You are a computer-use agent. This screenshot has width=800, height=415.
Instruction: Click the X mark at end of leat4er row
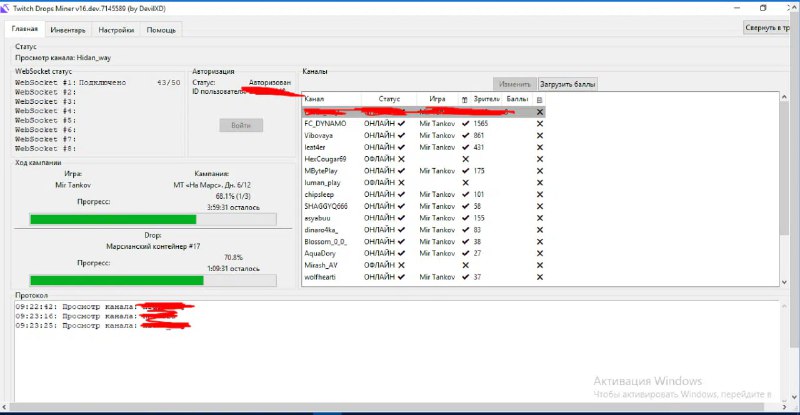coord(540,147)
